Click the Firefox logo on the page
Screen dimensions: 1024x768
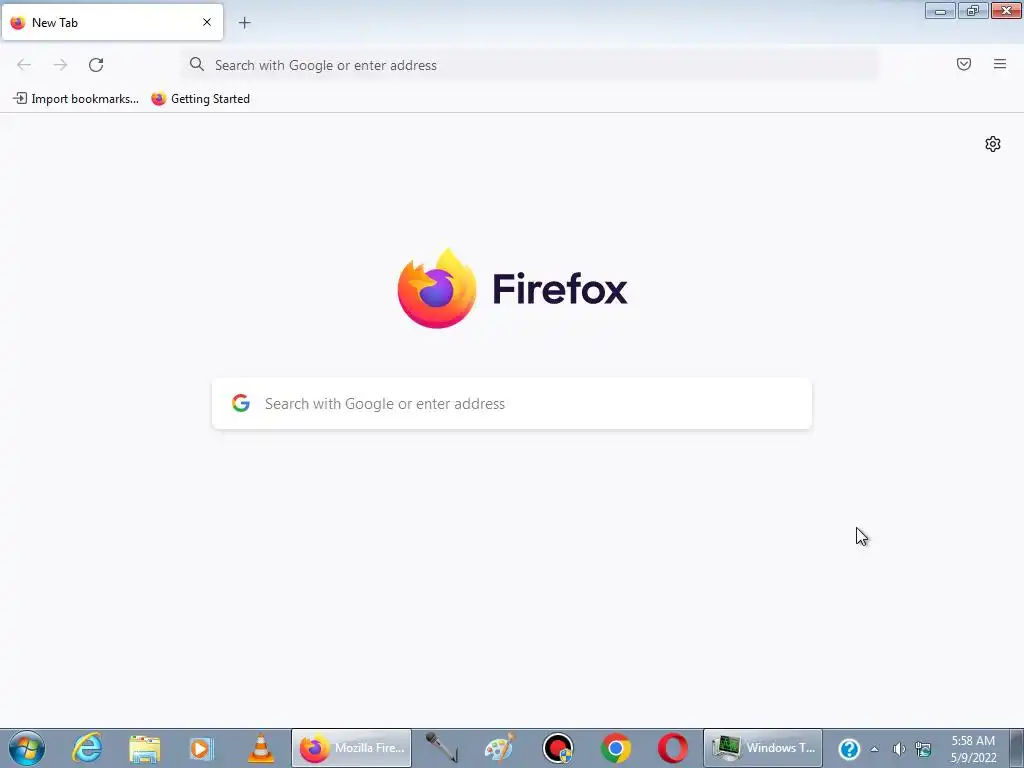point(437,289)
